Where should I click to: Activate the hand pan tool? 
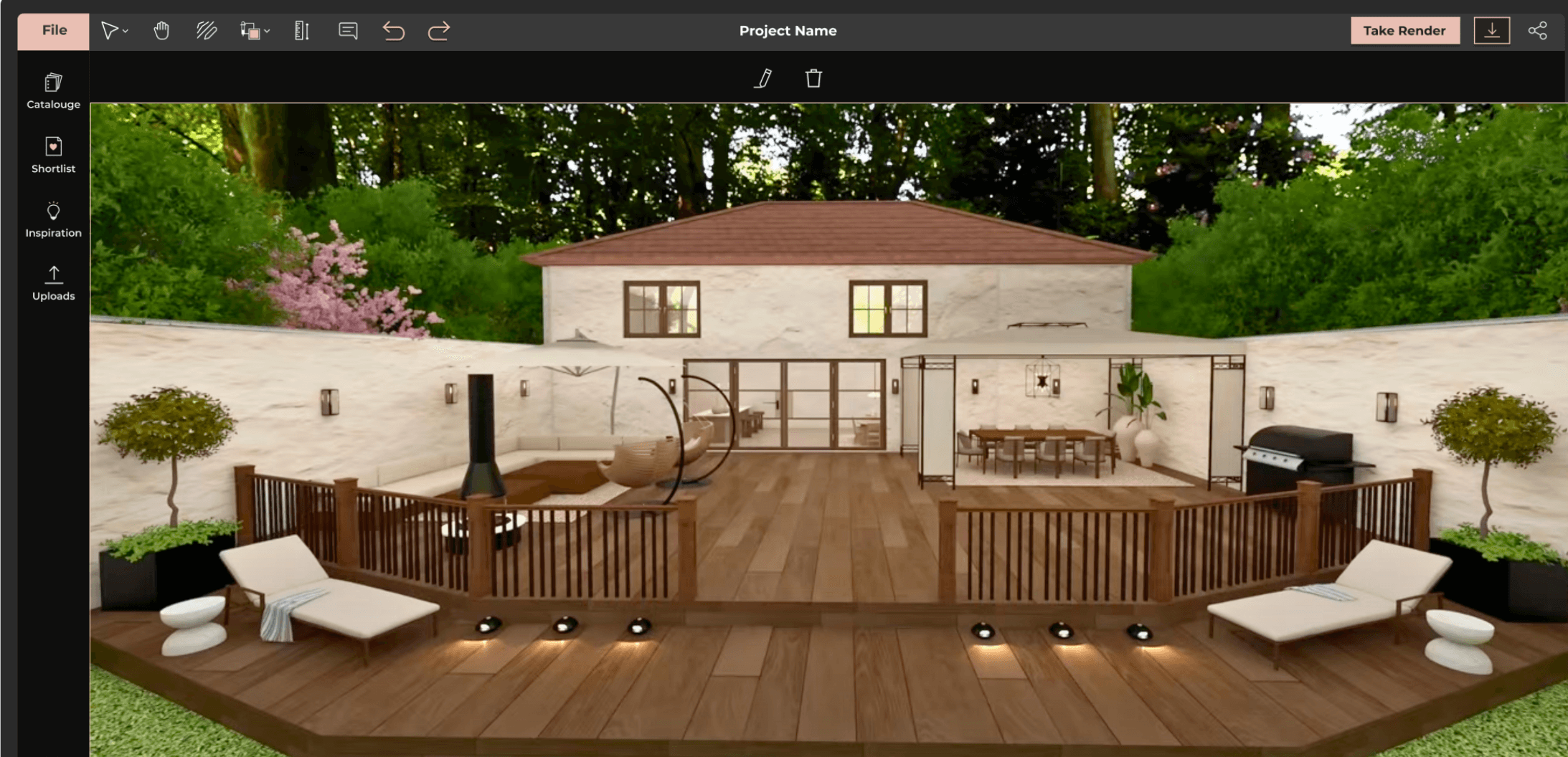pos(161,31)
